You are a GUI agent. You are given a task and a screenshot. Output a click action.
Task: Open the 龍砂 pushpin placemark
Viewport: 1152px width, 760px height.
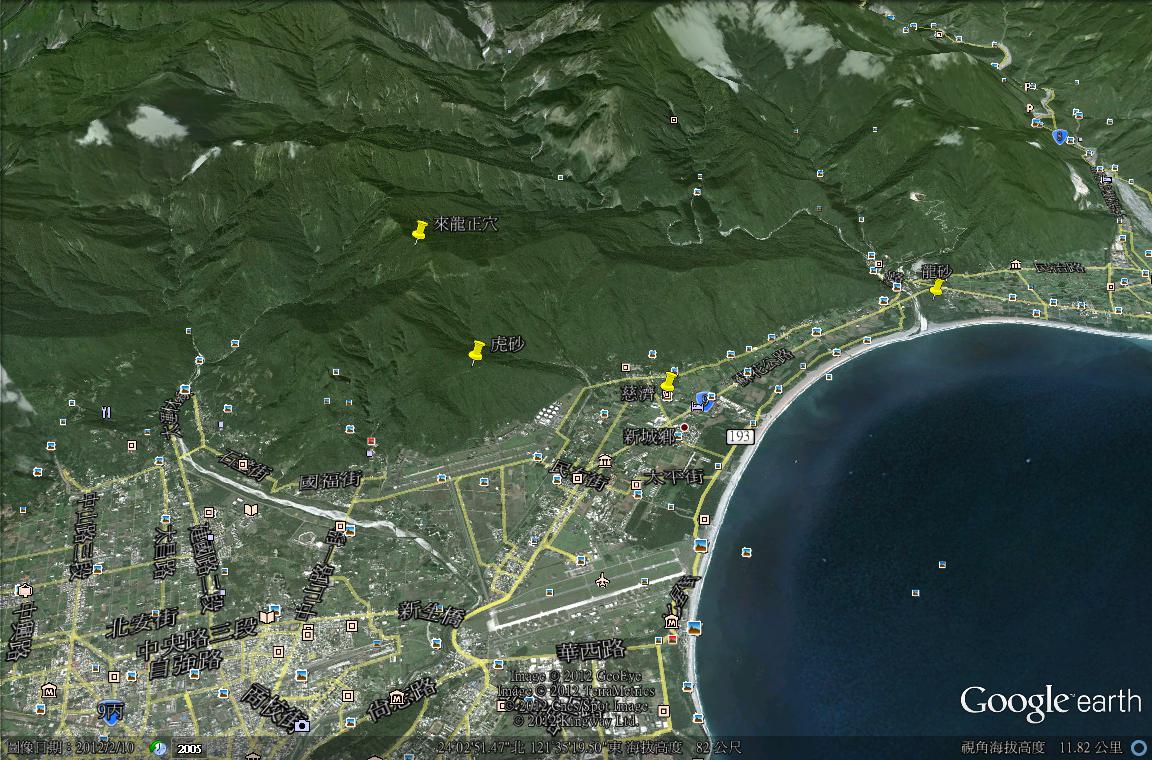[x=937, y=287]
